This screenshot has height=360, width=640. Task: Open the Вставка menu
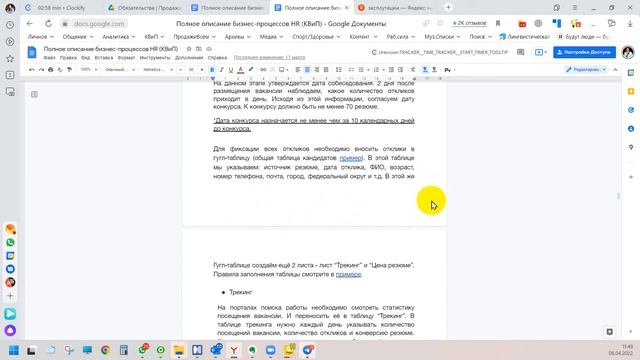click(104, 58)
